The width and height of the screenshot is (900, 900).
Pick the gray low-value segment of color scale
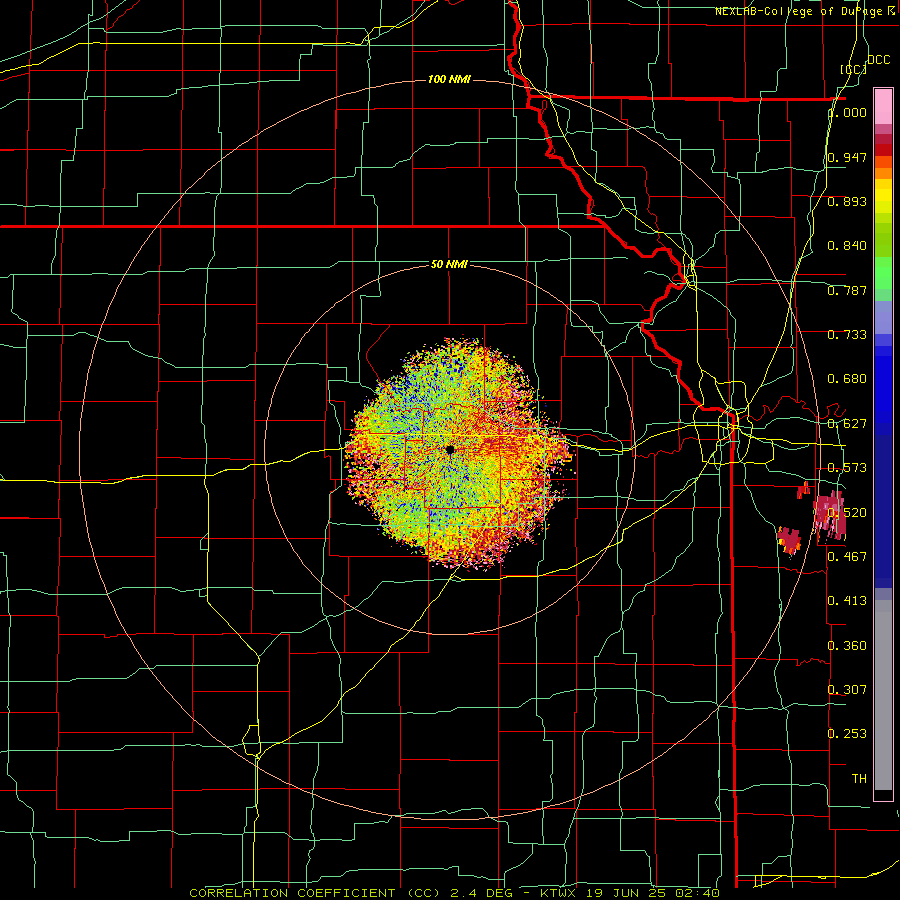(883, 695)
